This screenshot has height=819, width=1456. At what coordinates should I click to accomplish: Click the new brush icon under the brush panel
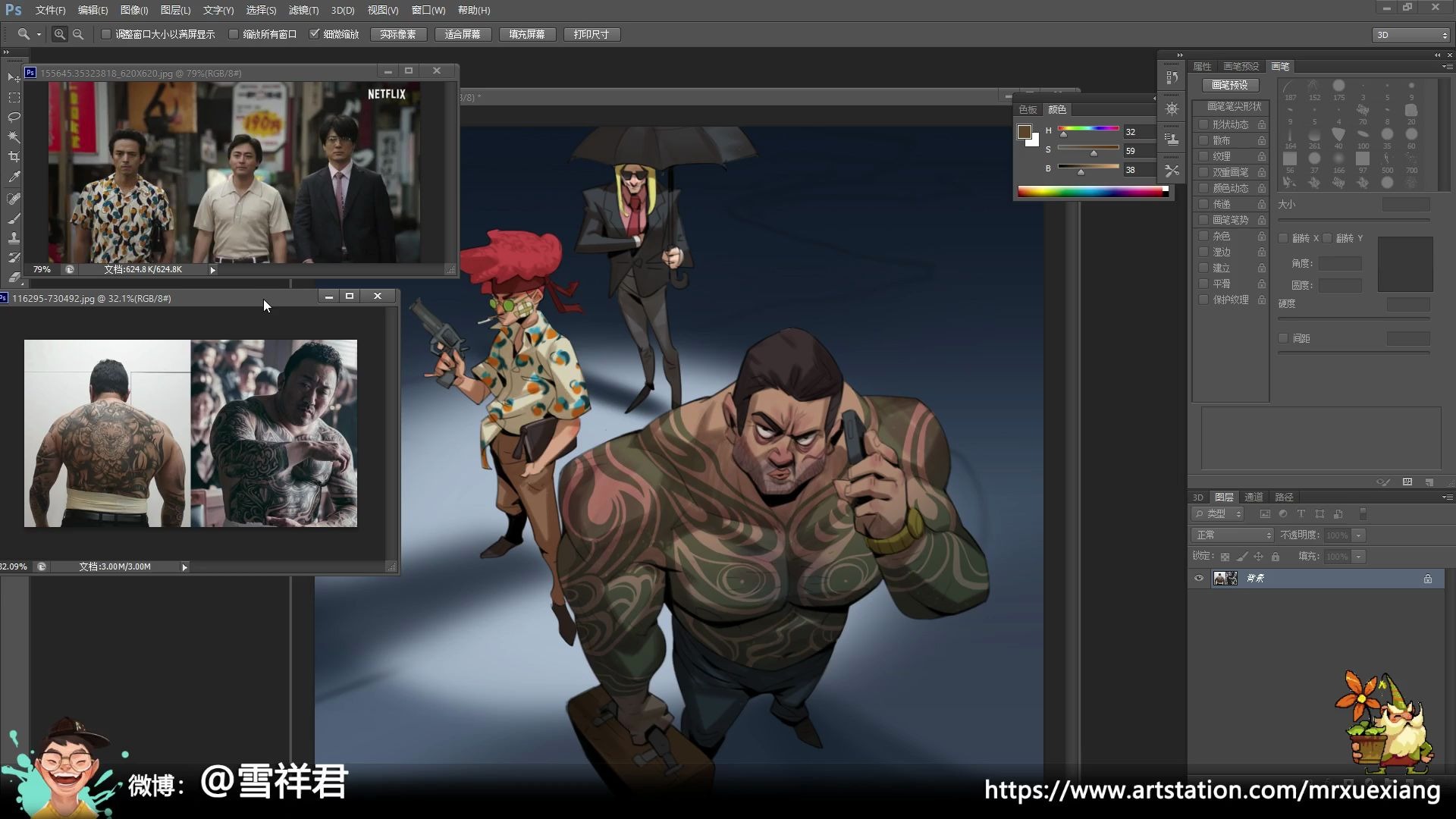click(x=1429, y=482)
